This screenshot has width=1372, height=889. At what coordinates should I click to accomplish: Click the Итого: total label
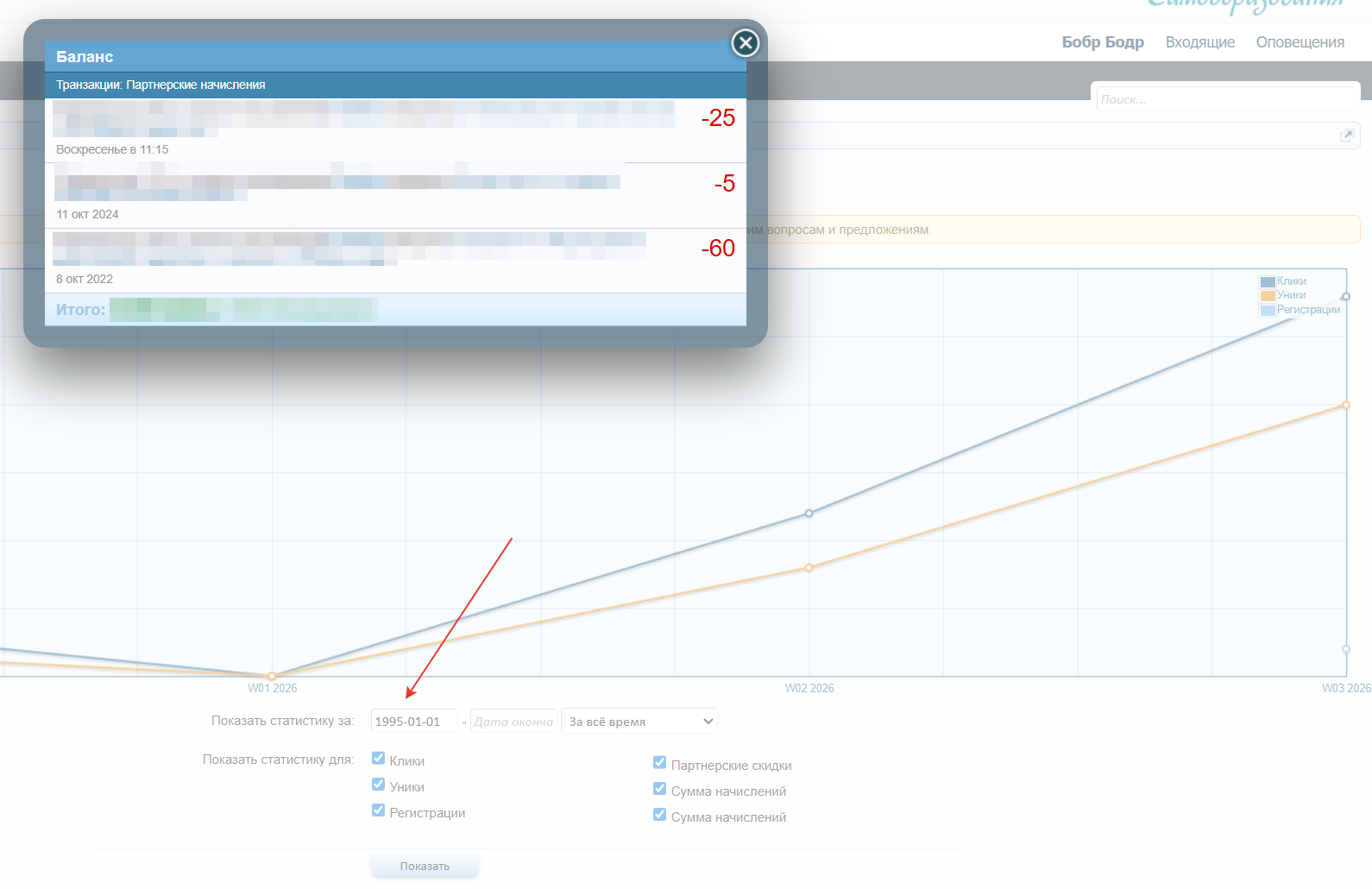[80, 309]
